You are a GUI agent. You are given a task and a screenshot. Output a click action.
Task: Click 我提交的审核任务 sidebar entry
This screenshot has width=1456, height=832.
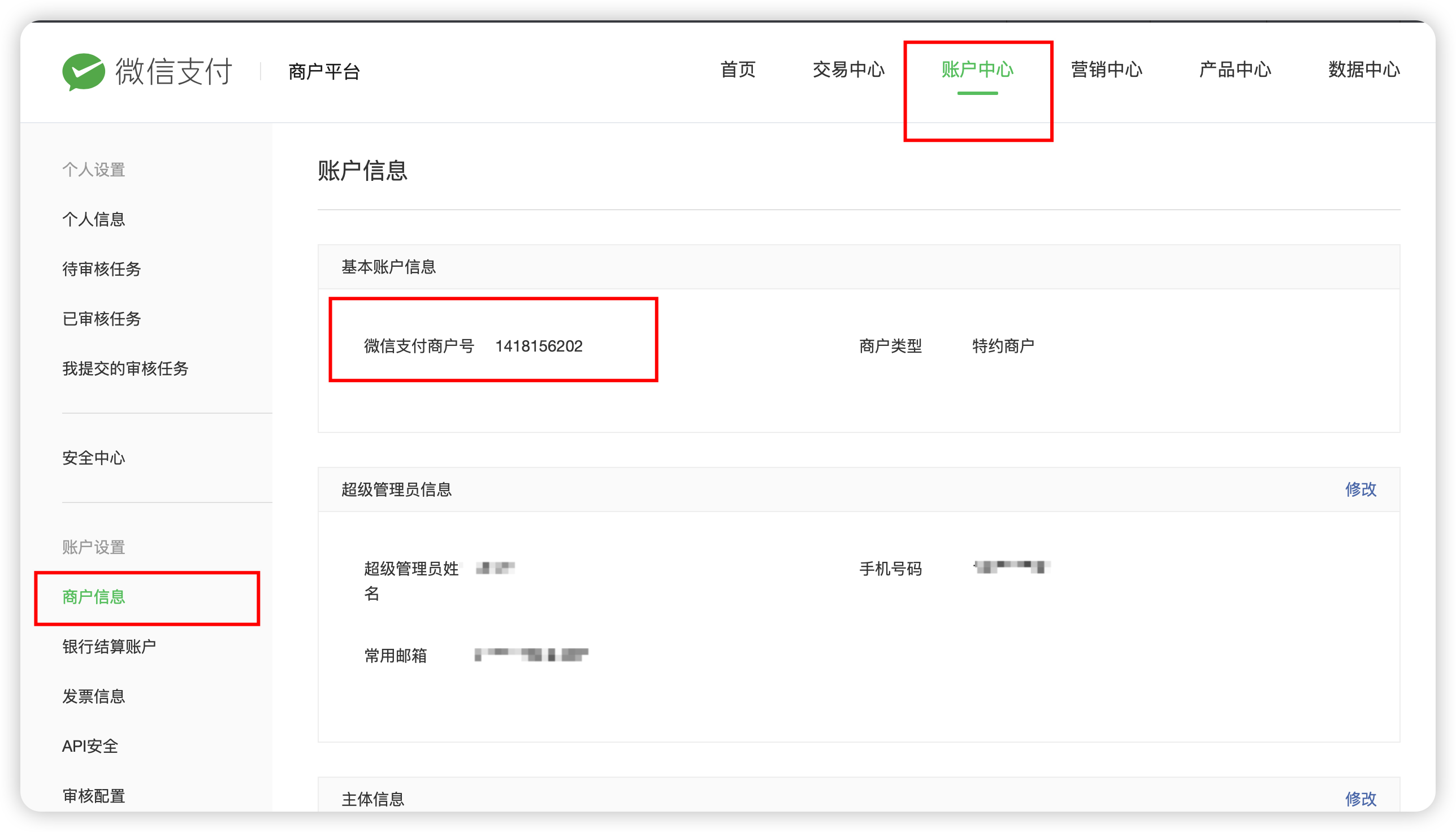(125, 369)
